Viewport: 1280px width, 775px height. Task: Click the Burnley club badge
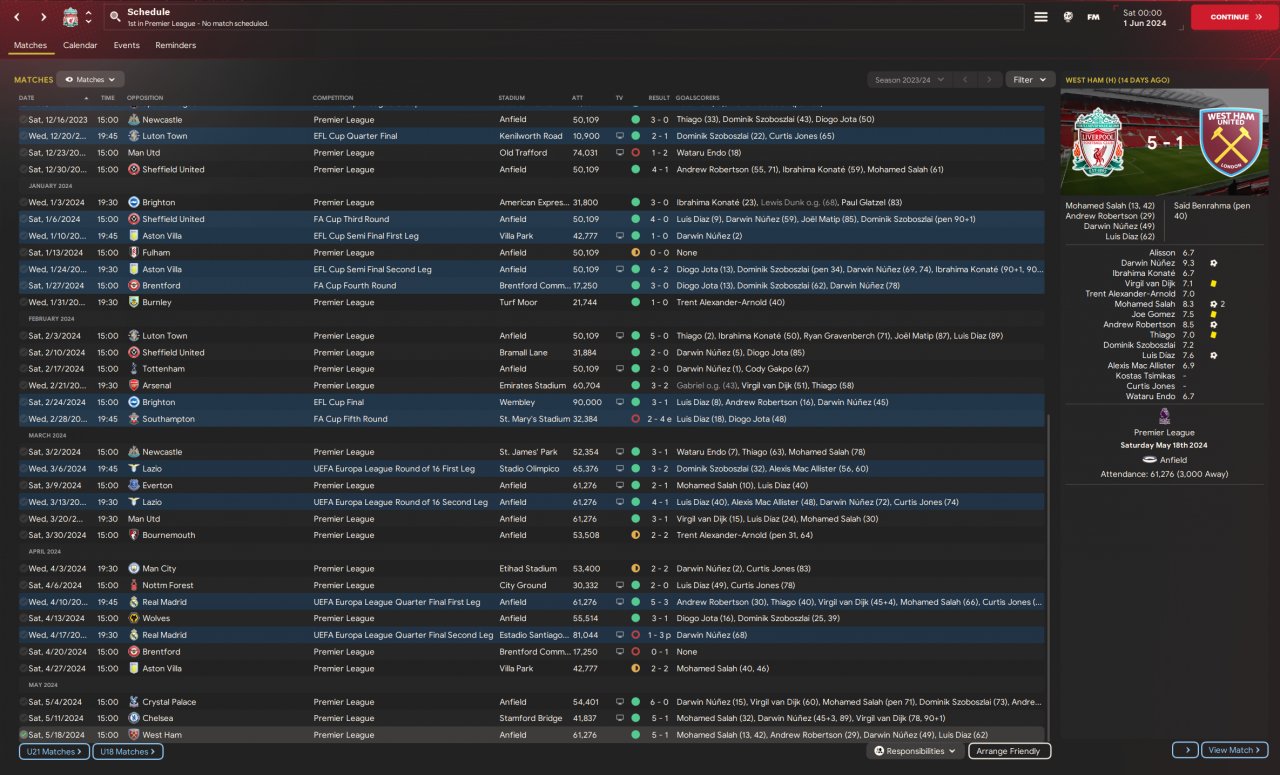pyautogui.click(x=134, y=302)
